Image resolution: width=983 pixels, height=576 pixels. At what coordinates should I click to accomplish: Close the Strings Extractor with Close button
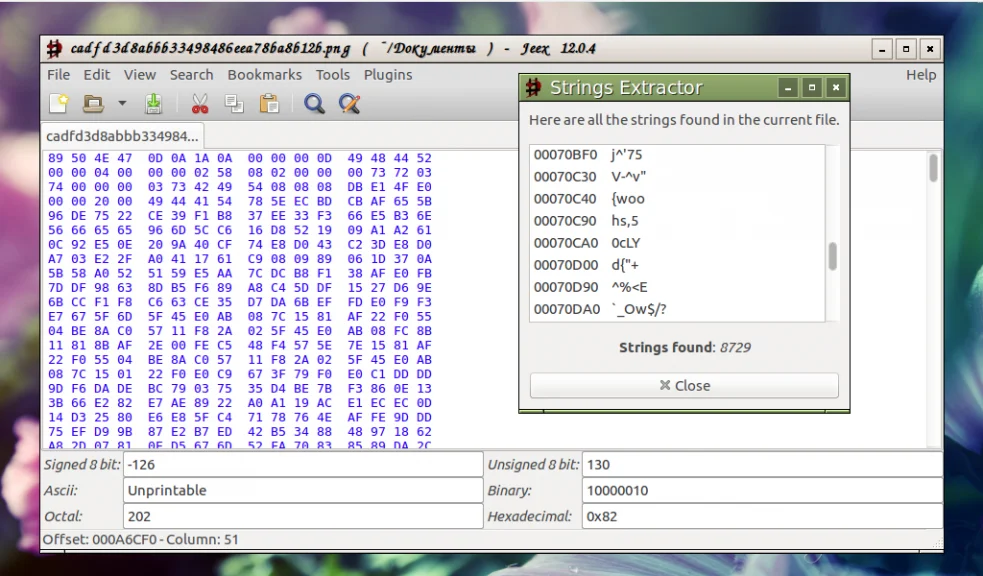(x=684, y=385)
